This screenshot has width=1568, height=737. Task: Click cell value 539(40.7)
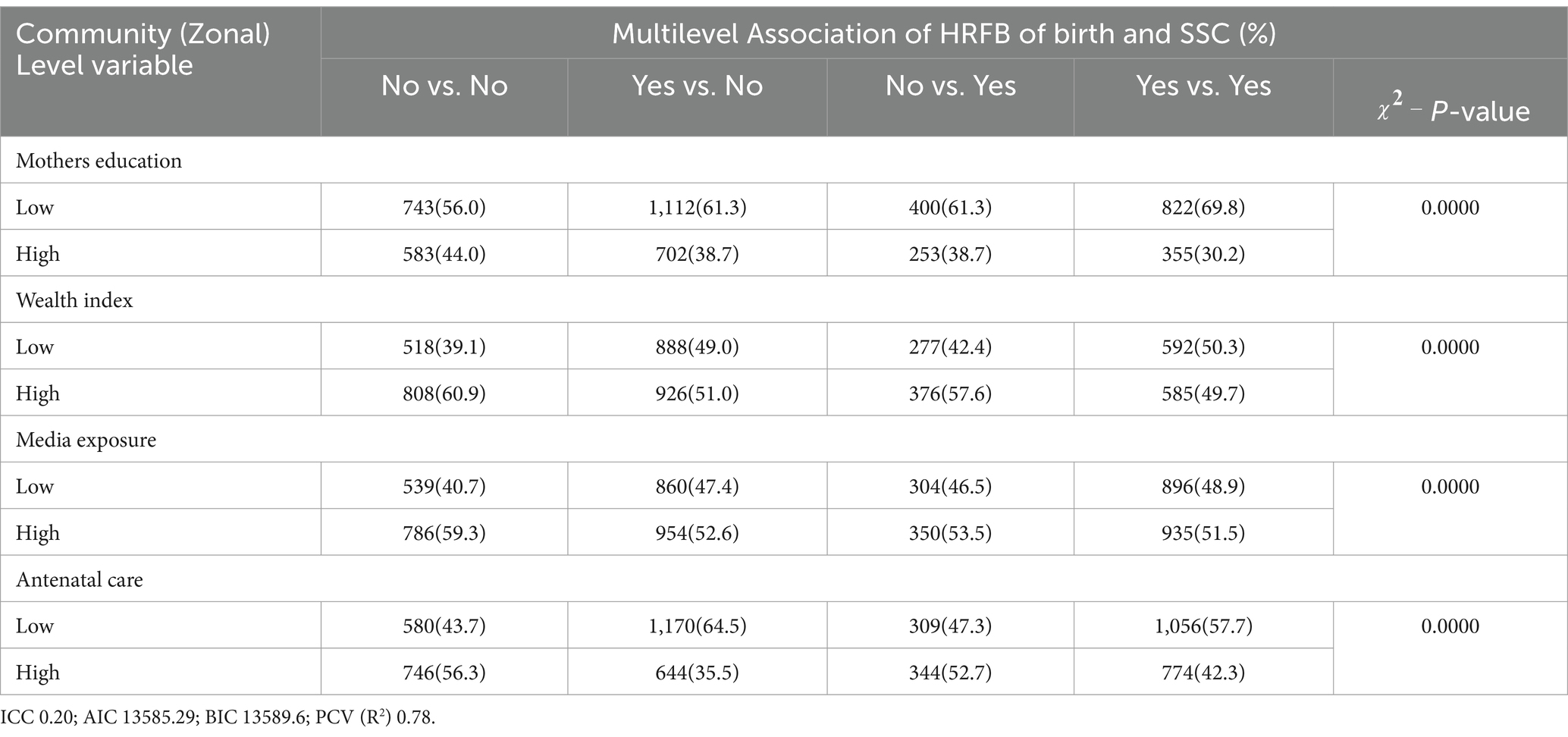pyautogui.click(x=444, y=487)
